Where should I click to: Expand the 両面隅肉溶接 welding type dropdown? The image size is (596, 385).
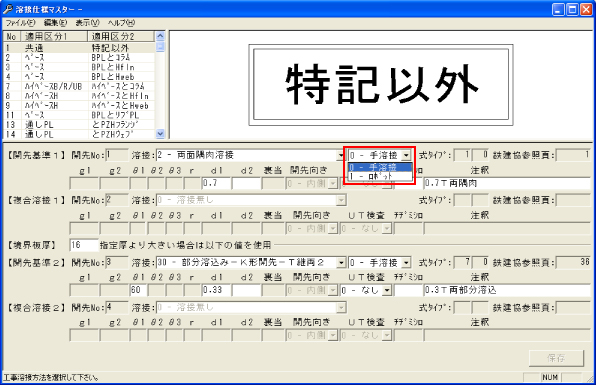tap(341, 155)
